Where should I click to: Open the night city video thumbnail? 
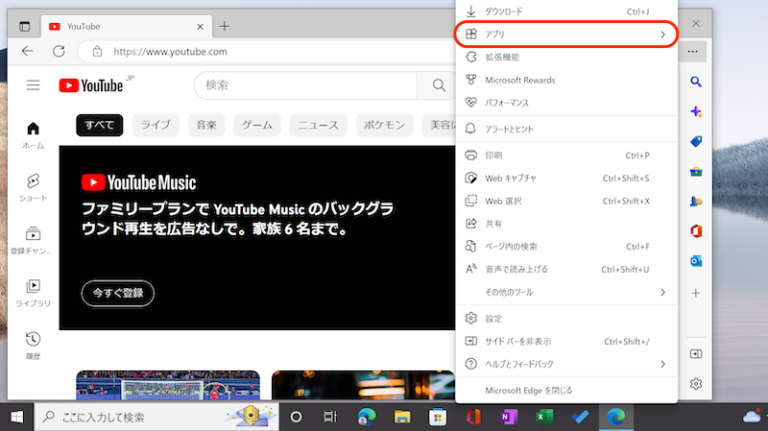(363, 385)
